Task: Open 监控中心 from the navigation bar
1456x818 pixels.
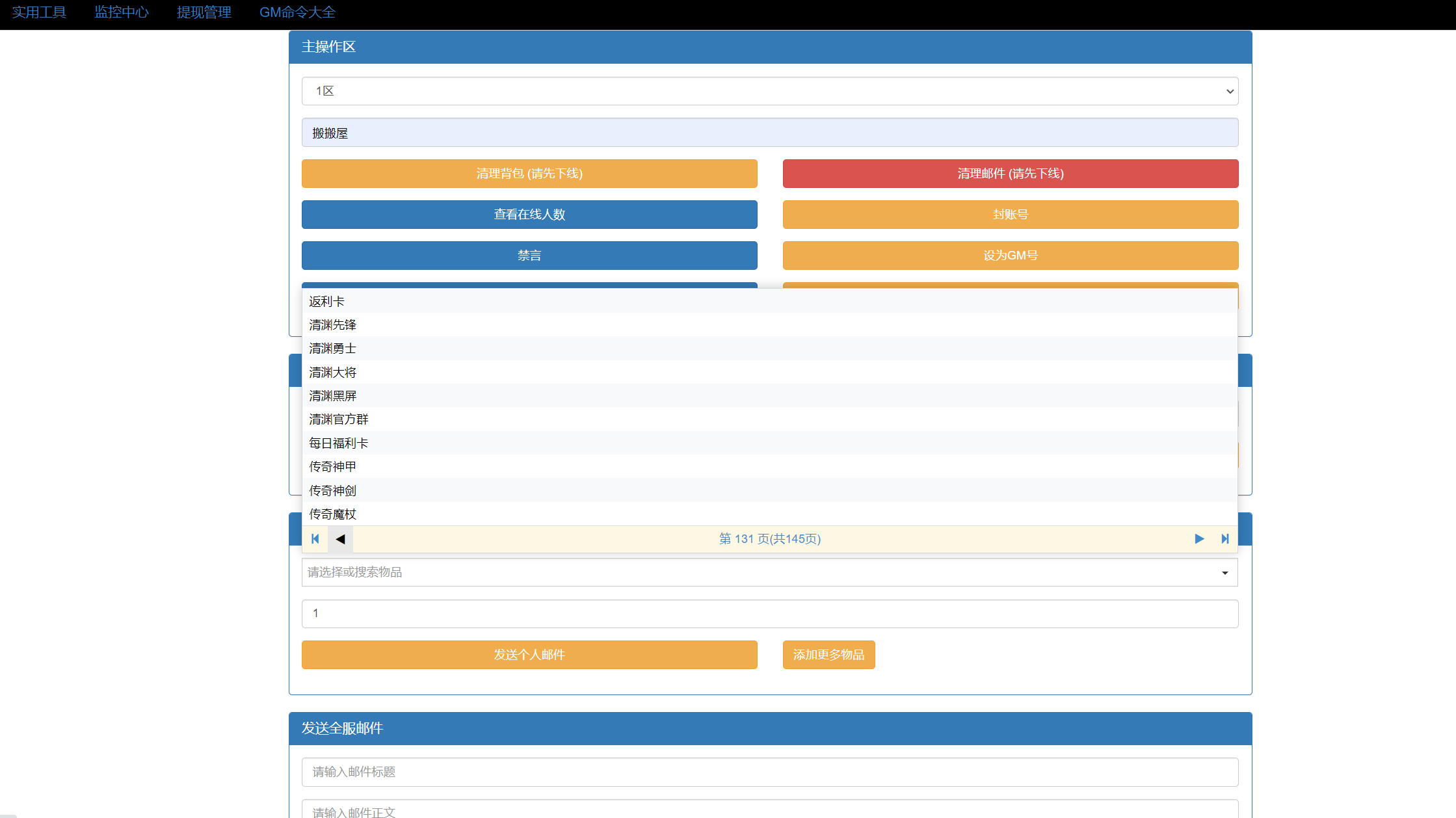Action: (122, 12)
